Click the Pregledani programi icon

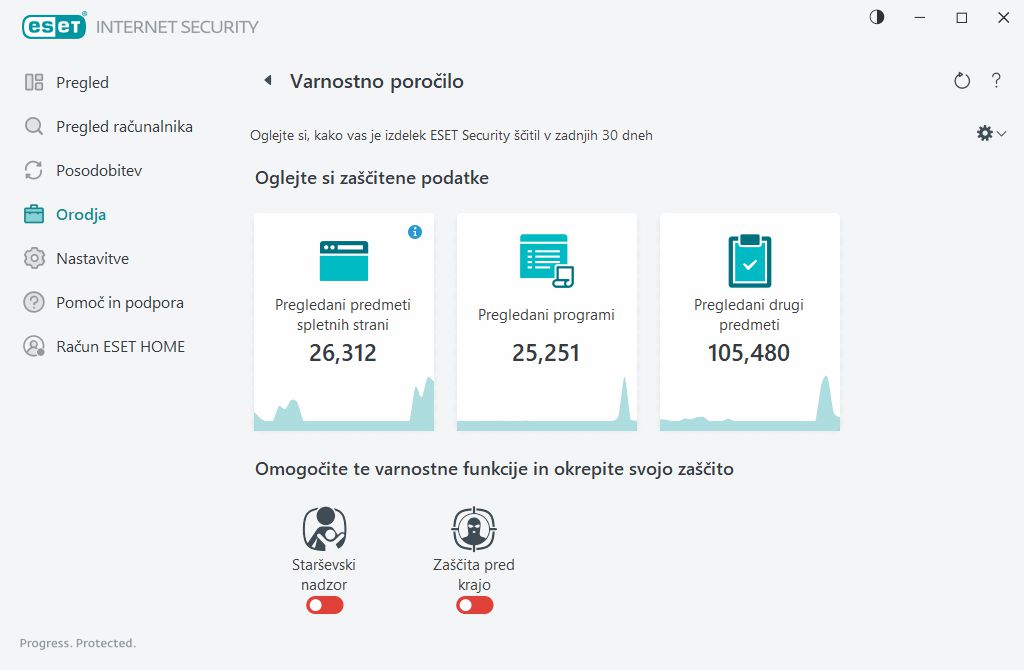click(x=546, y=260)
